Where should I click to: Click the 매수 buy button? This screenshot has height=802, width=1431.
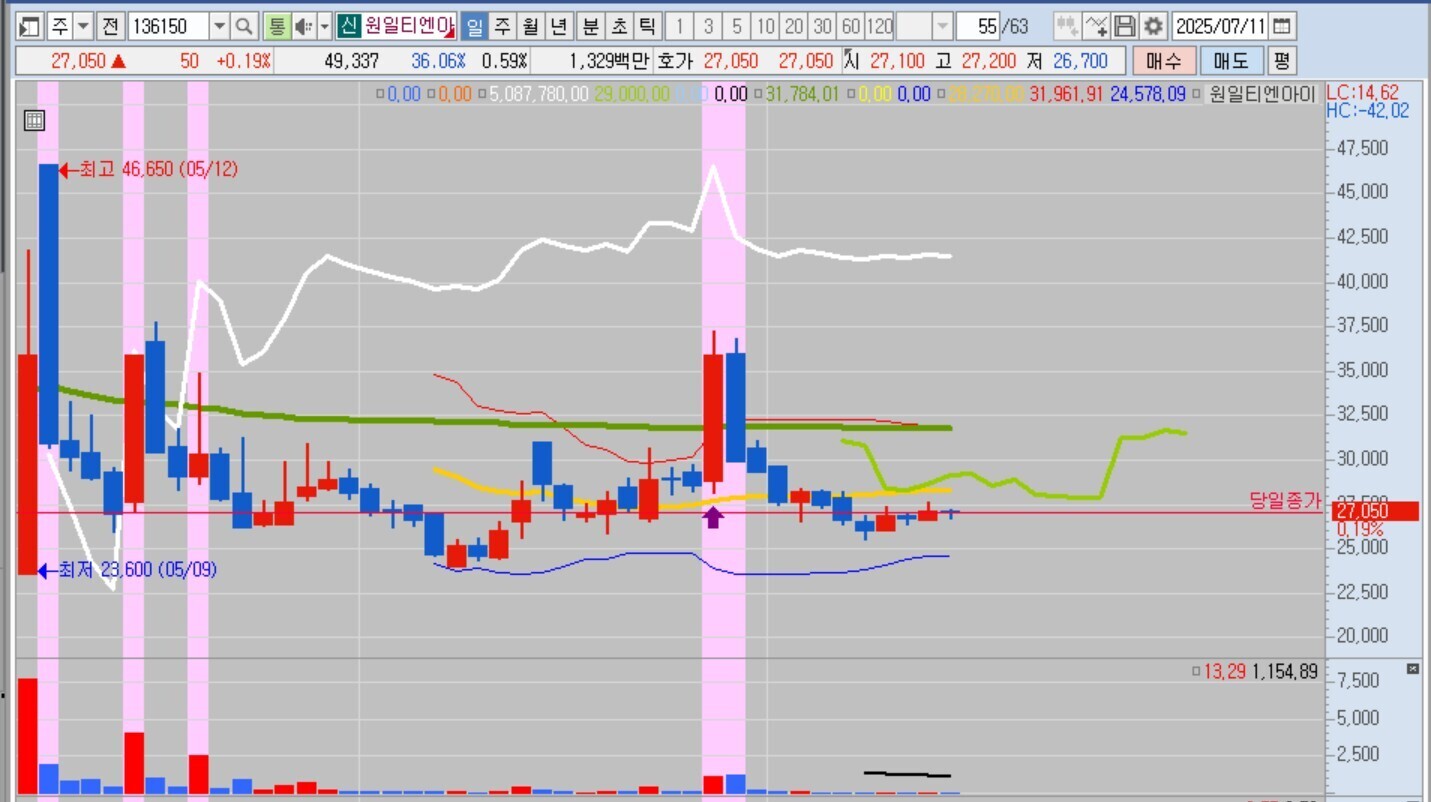coord(1163,61)
